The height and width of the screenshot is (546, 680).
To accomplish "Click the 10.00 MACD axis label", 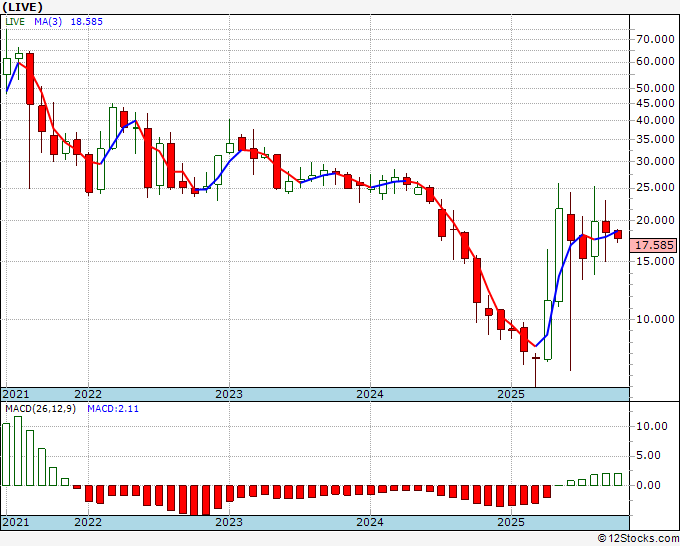I will [652, 426].
